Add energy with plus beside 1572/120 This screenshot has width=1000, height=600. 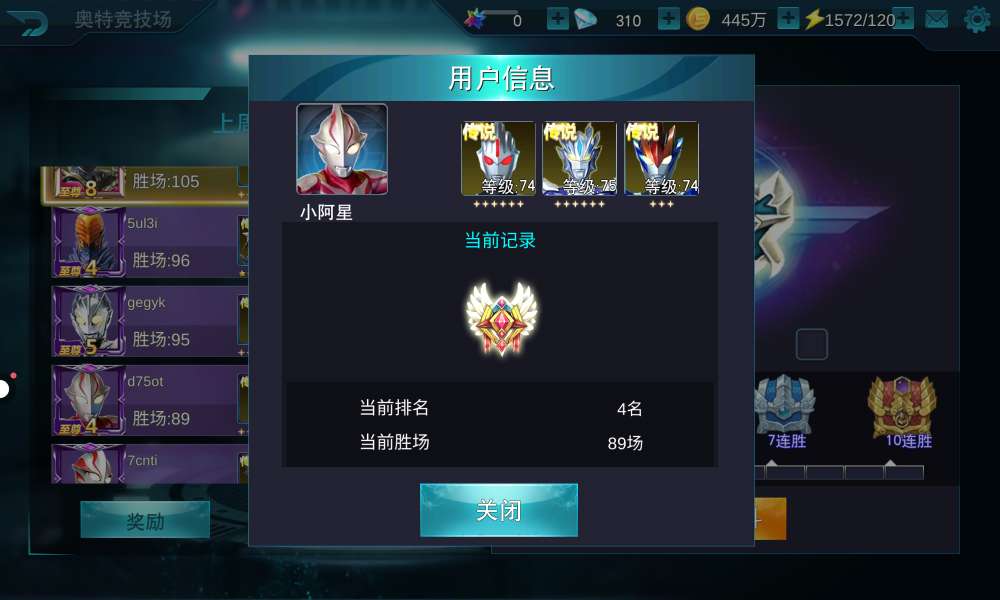(x=903, y=18)
